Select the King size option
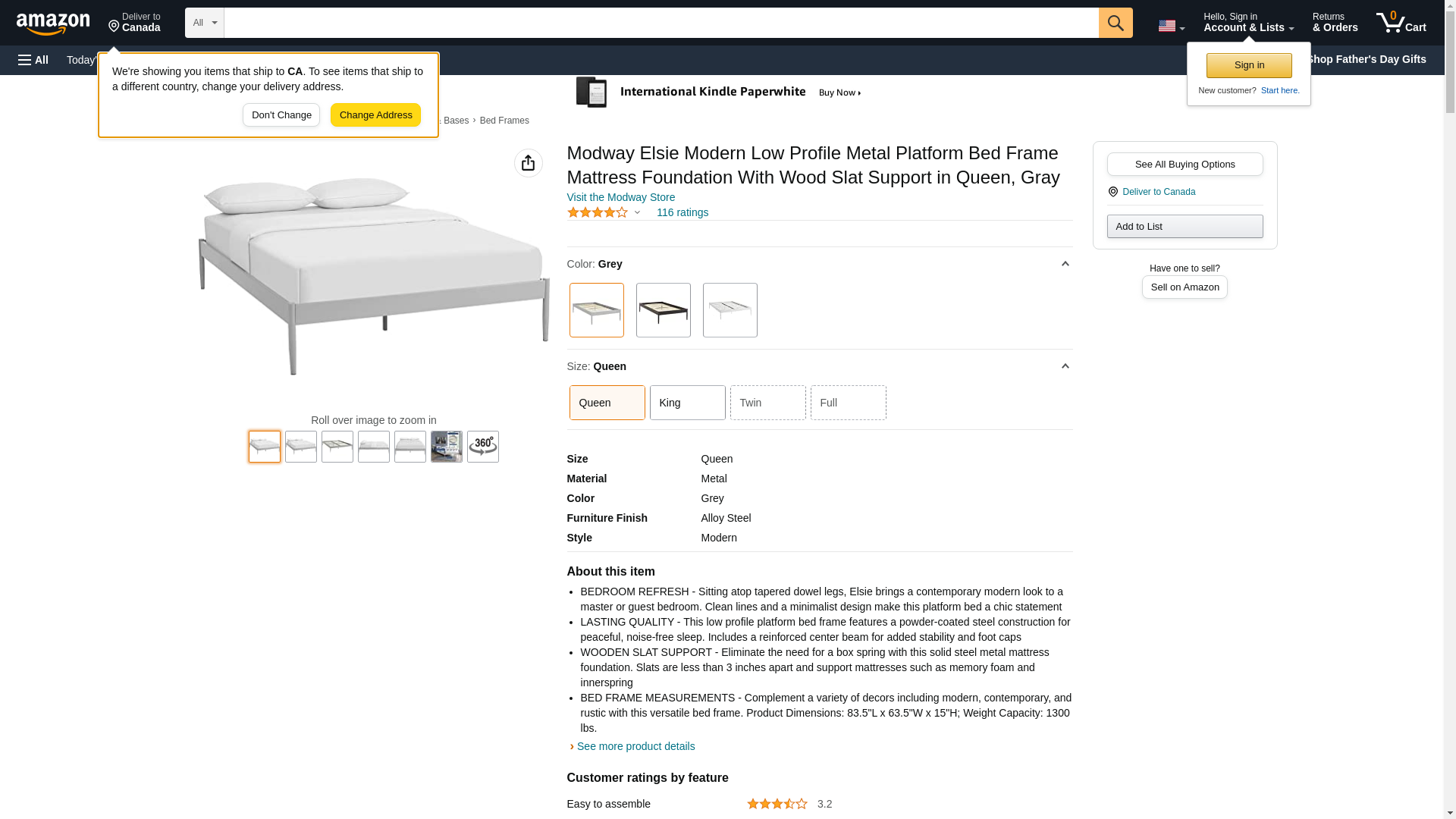 [x=687, y=403]
